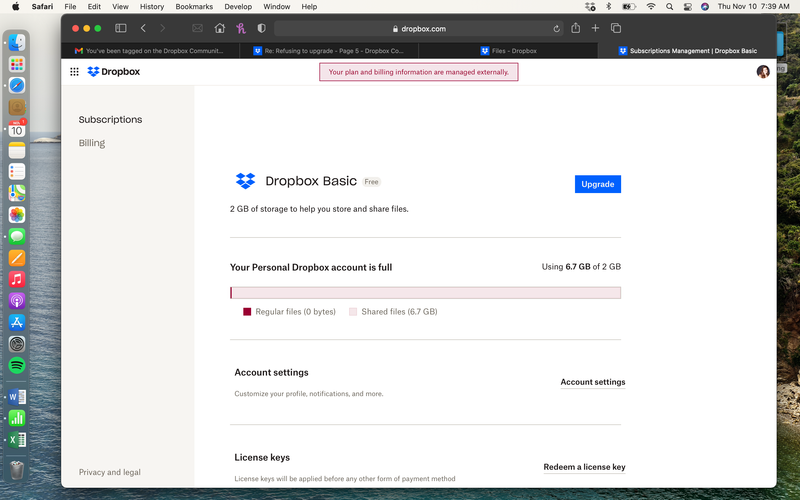Open a new tab with plus button
800x500 pixels.
(x=595, y=29)
